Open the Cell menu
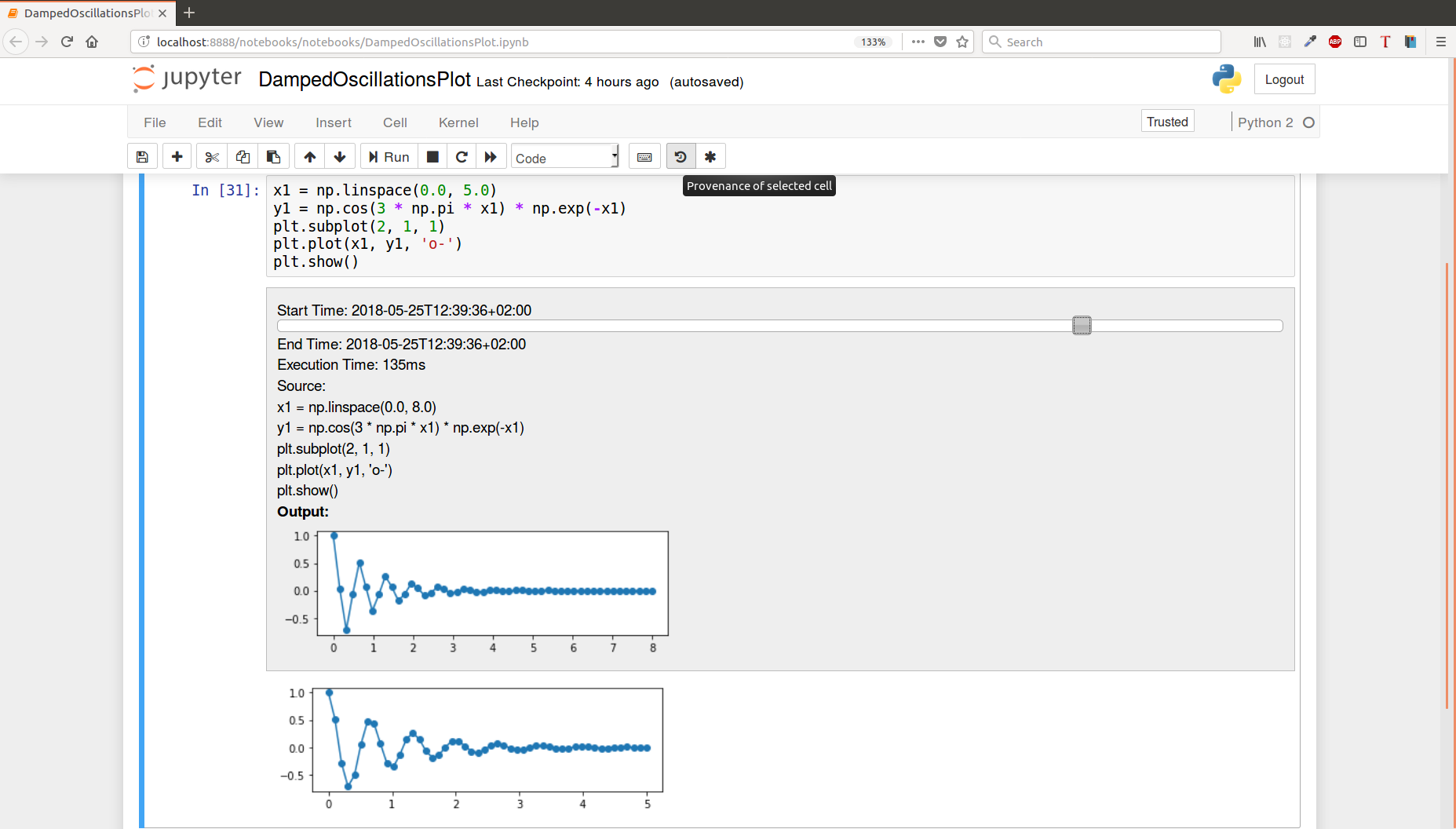1456x829 pixels. (x=395, y=122)
